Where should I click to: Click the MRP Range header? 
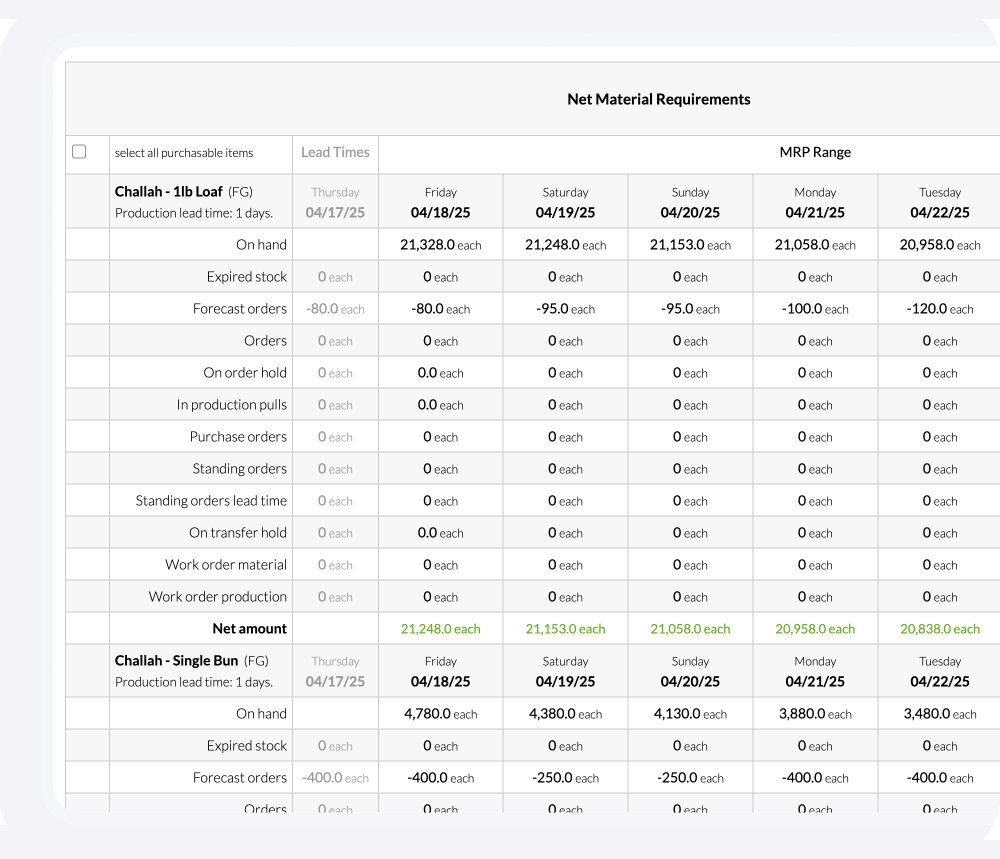[x=815, y=152]
